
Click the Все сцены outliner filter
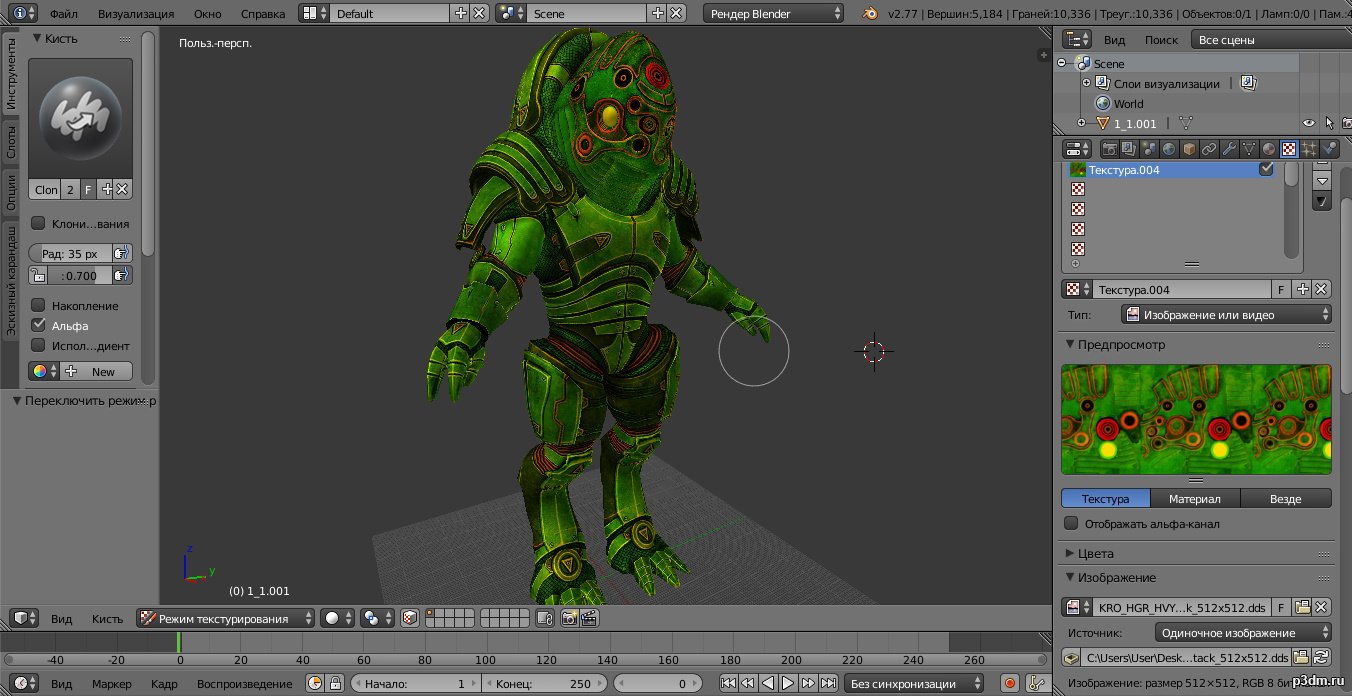1269,40
